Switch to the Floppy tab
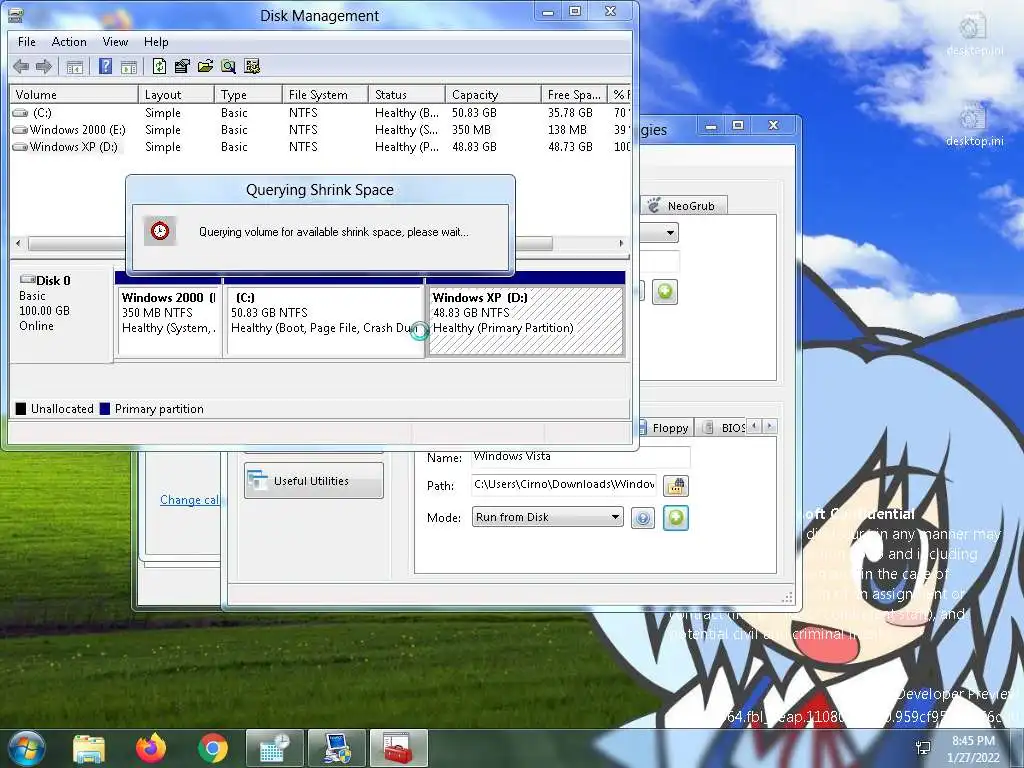 (x=664, y=428)
